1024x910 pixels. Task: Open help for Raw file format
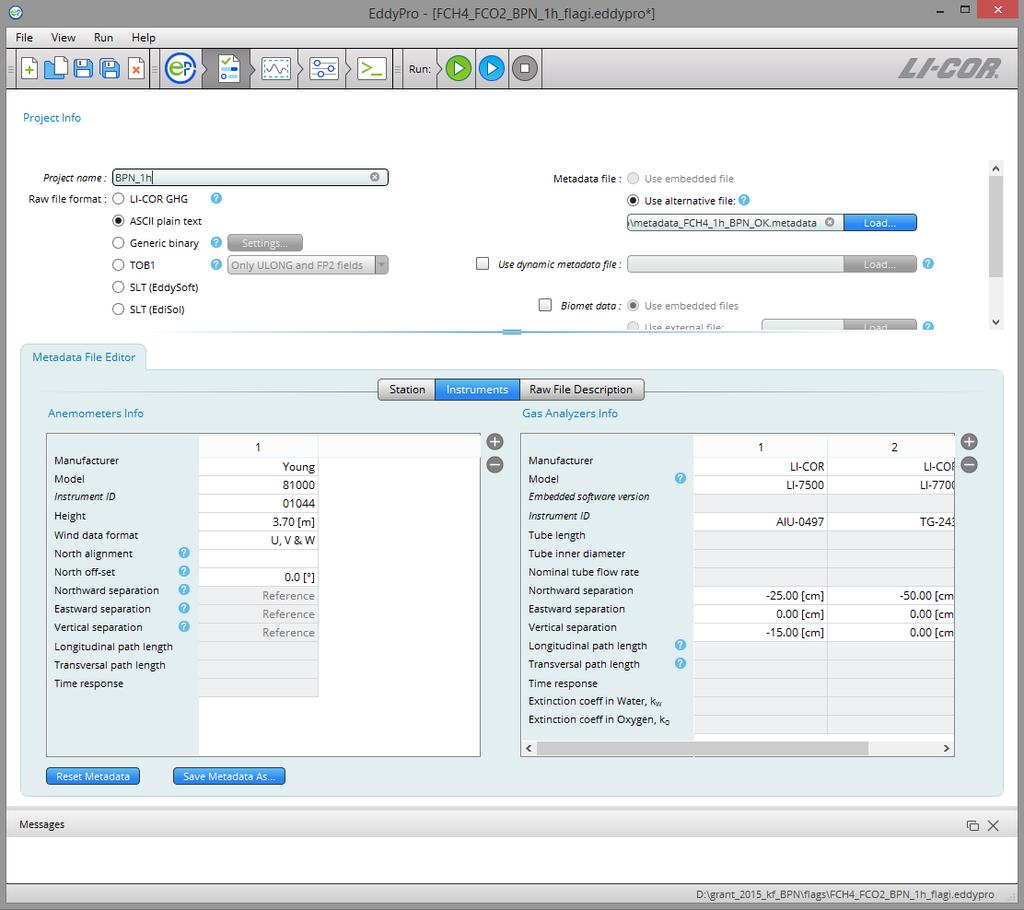tap(216, 198)
